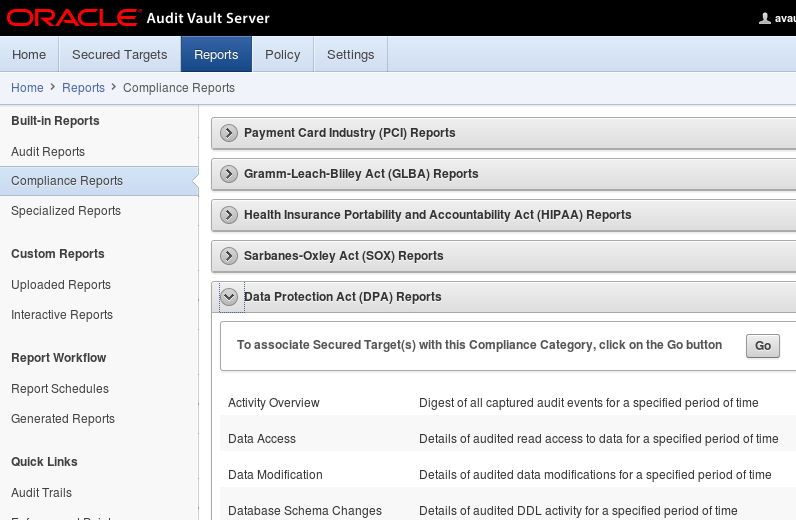Click 'Details of audited DDL activity' description
Image resolution: width=796 pixels, height=520 pixels.
click(x=578, y=511)
